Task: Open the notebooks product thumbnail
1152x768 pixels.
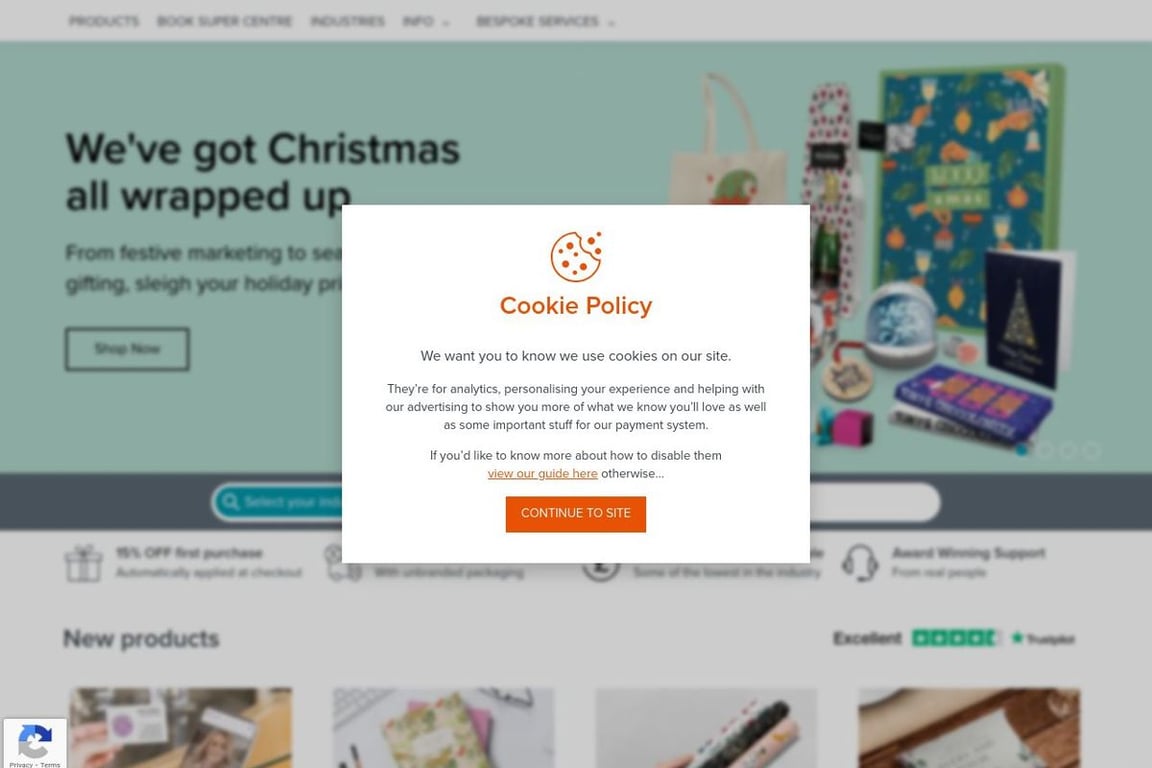Action: [x=444, y=728]
